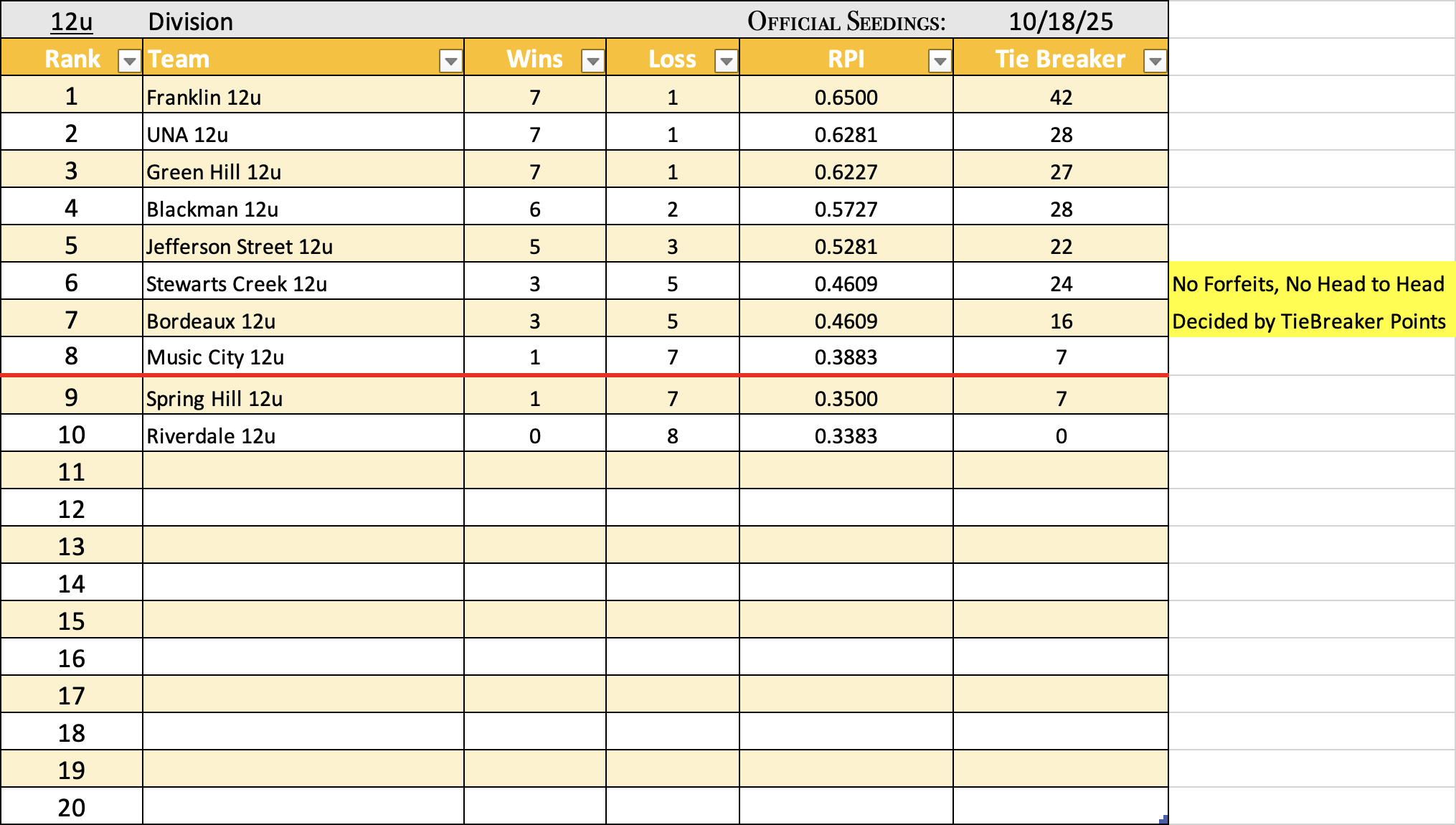The width and height of the screenshot is (1456, 825).
Task: Click the 12u division label cell
Action: (71, 22)
